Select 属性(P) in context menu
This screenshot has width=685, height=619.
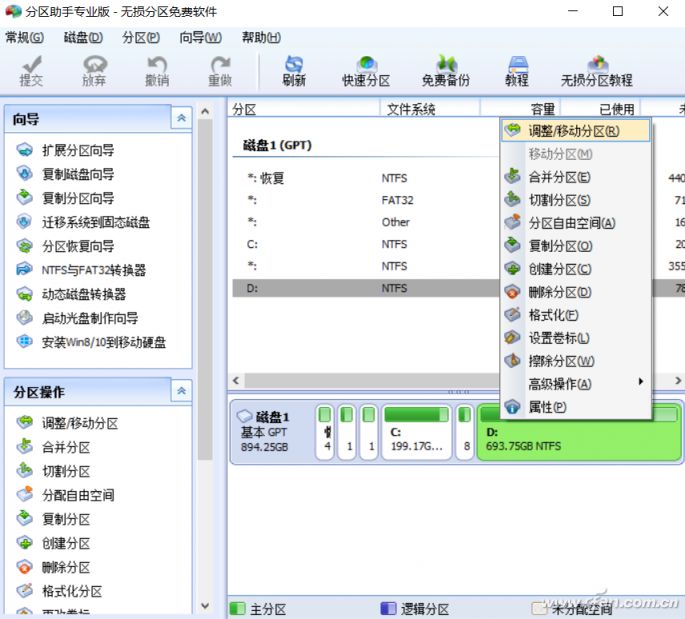575,407
